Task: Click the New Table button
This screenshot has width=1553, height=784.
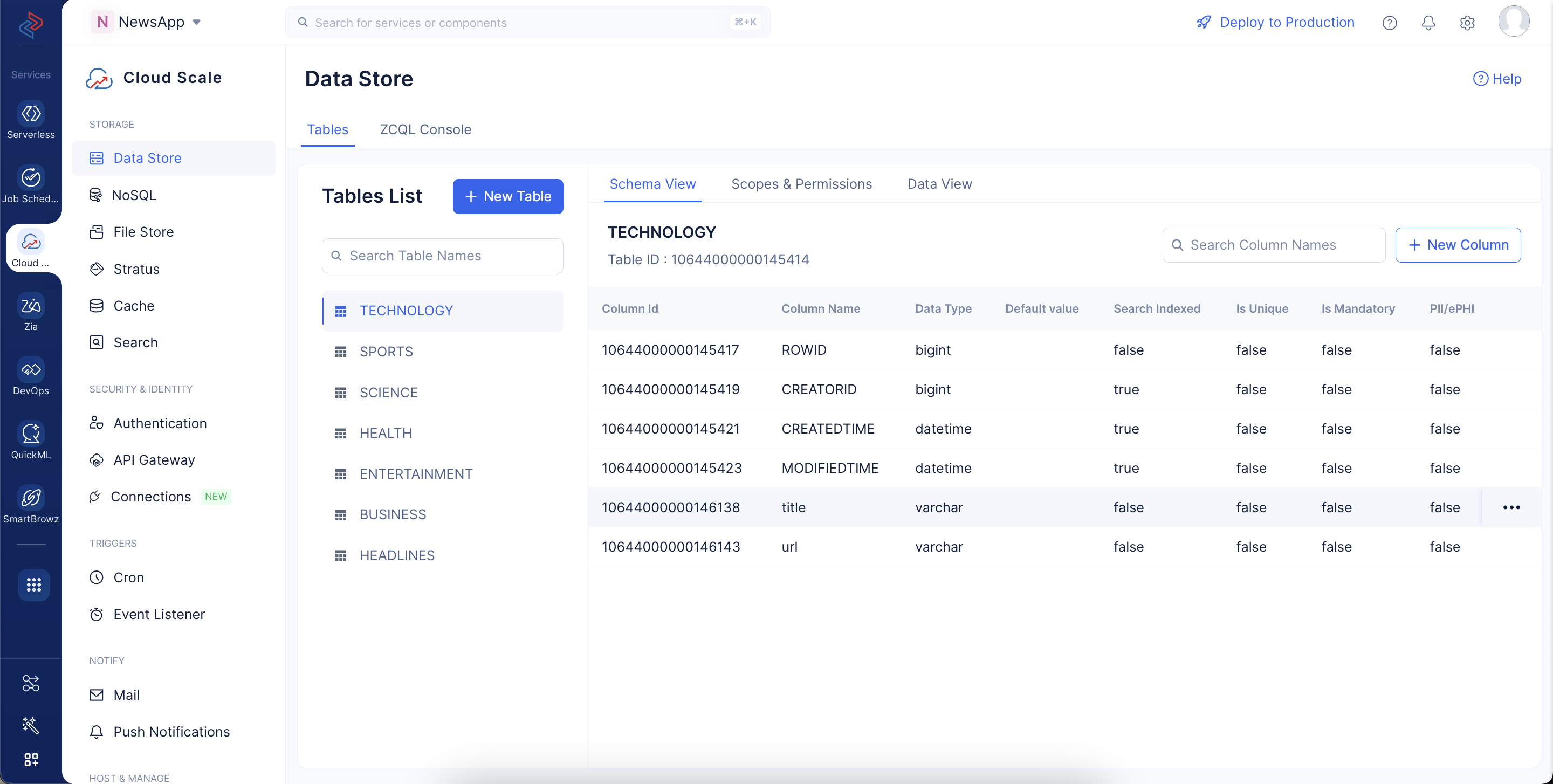Action: [x=507, y=196]
